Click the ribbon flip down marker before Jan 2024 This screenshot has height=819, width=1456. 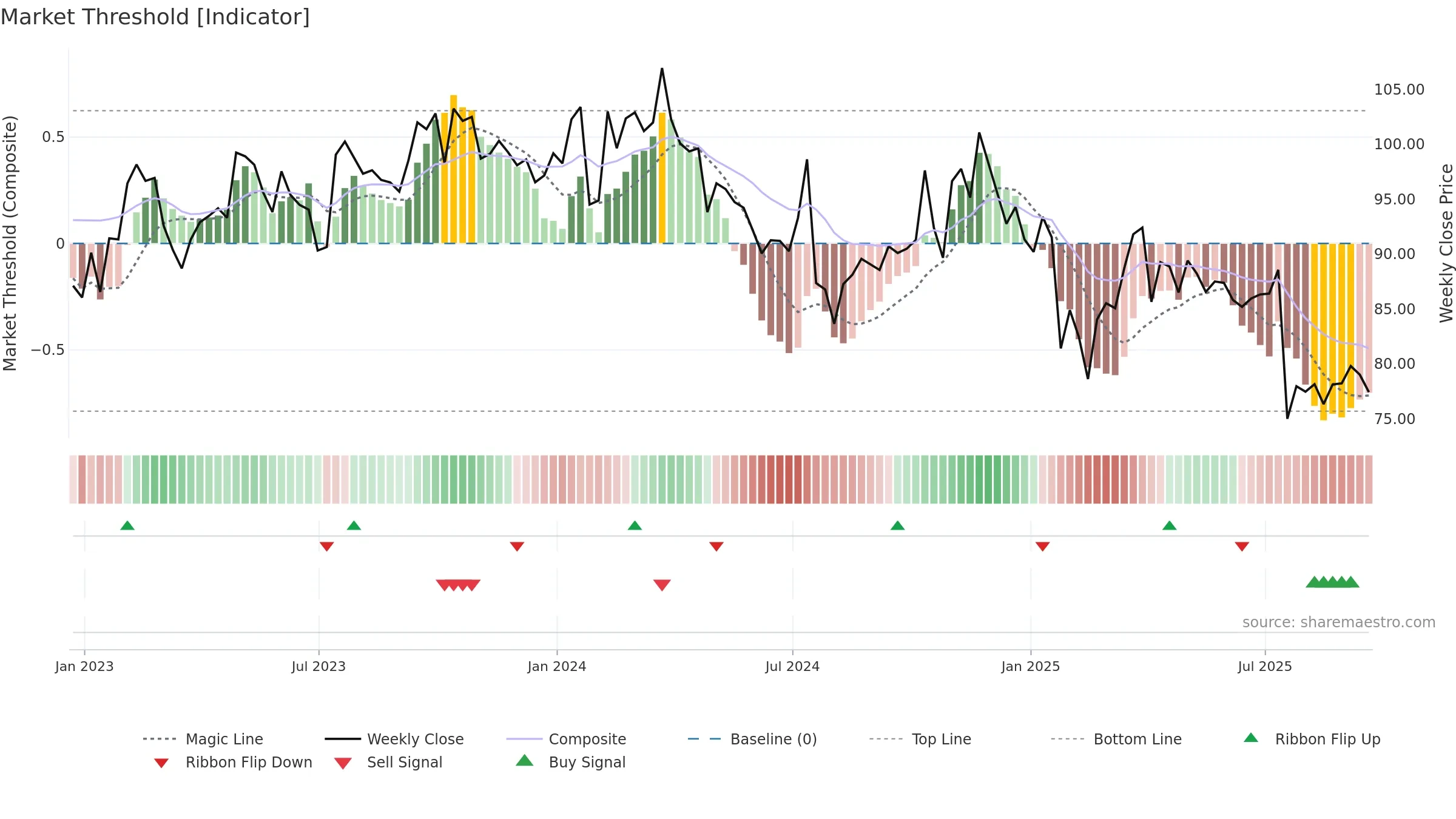[x=517, y=547]
